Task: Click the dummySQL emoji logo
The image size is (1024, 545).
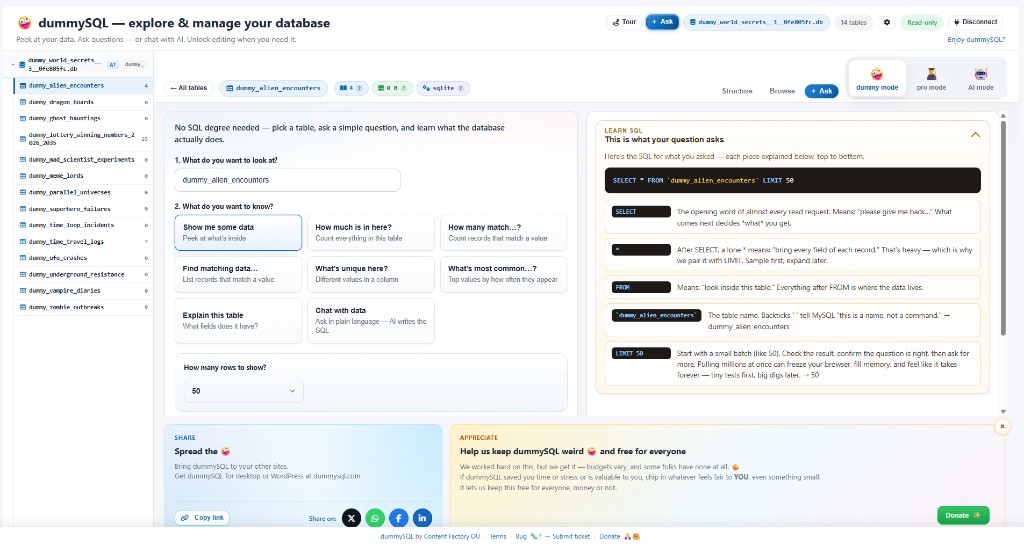Action: [x=24, y=23]
